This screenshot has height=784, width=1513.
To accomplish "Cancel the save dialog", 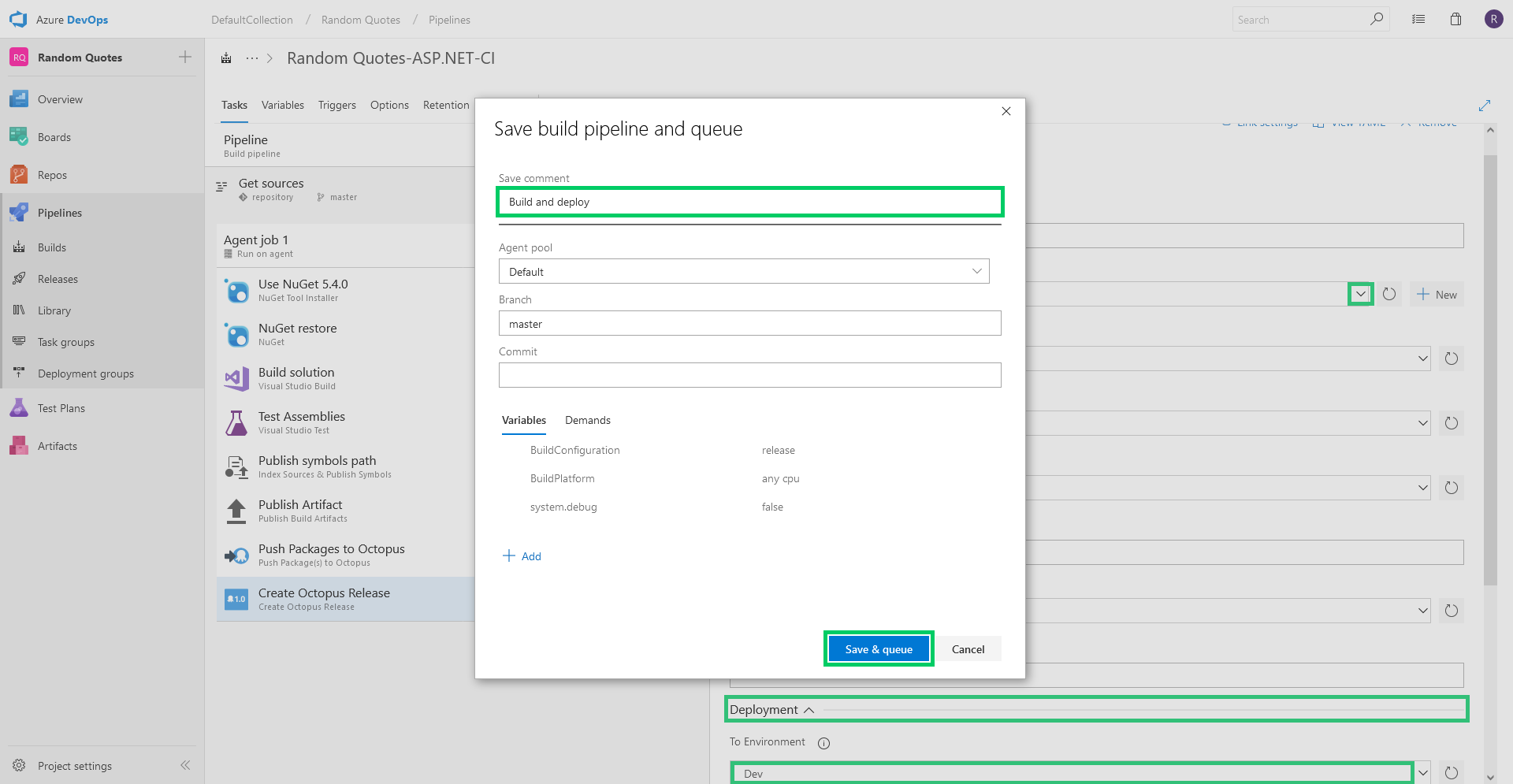I will [968, 649].
